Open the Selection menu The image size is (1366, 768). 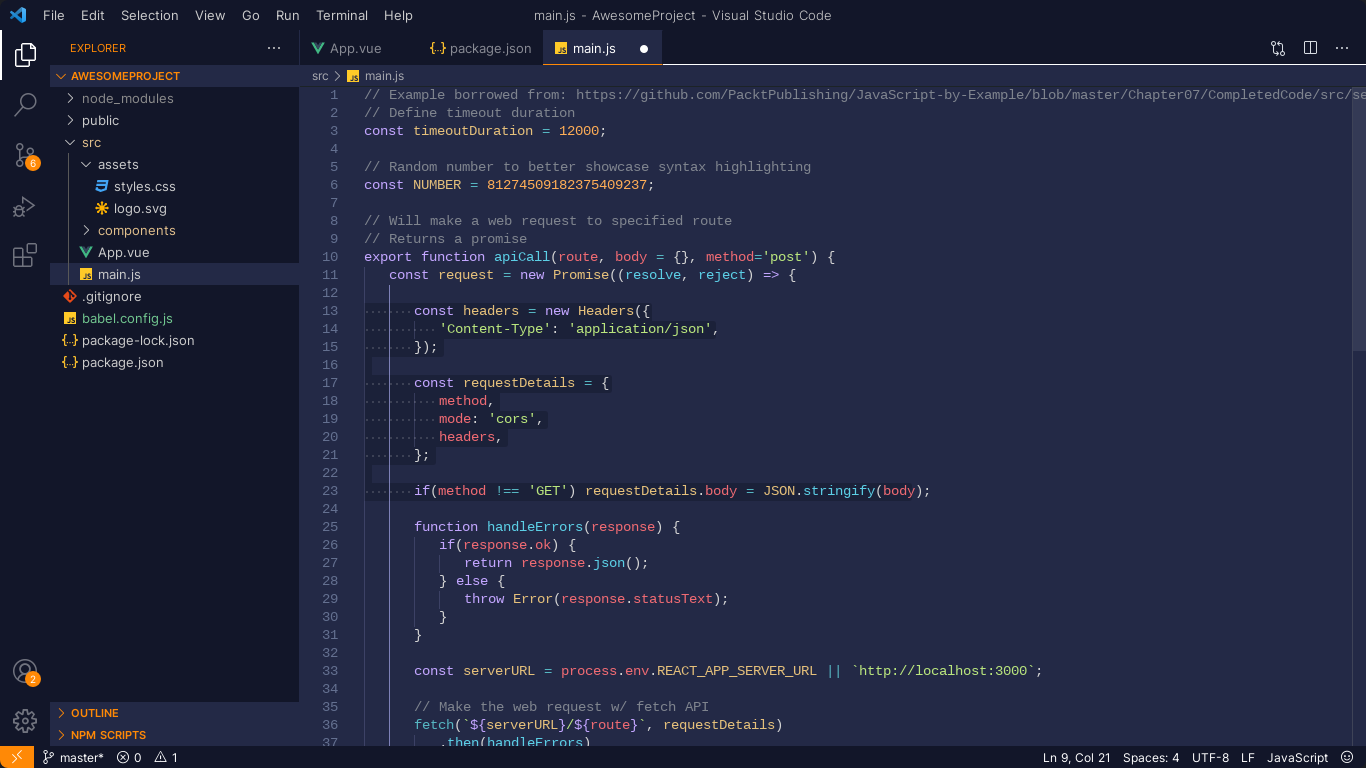tap(150, 15)
